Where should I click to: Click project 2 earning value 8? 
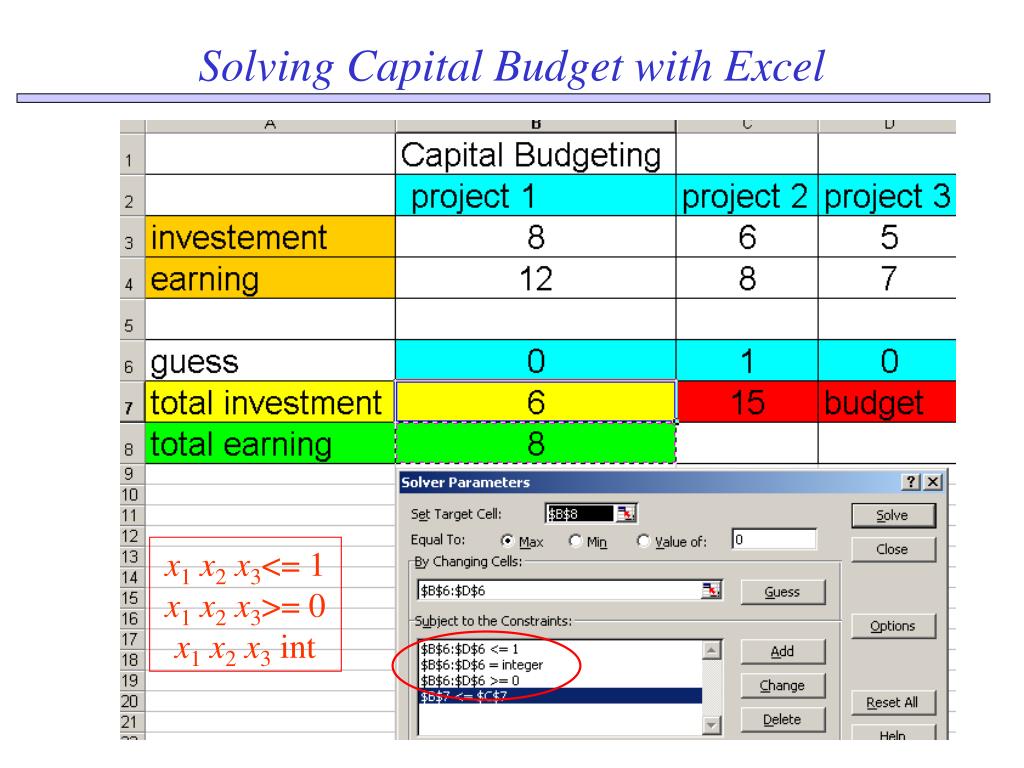click(x=747, y=278)
